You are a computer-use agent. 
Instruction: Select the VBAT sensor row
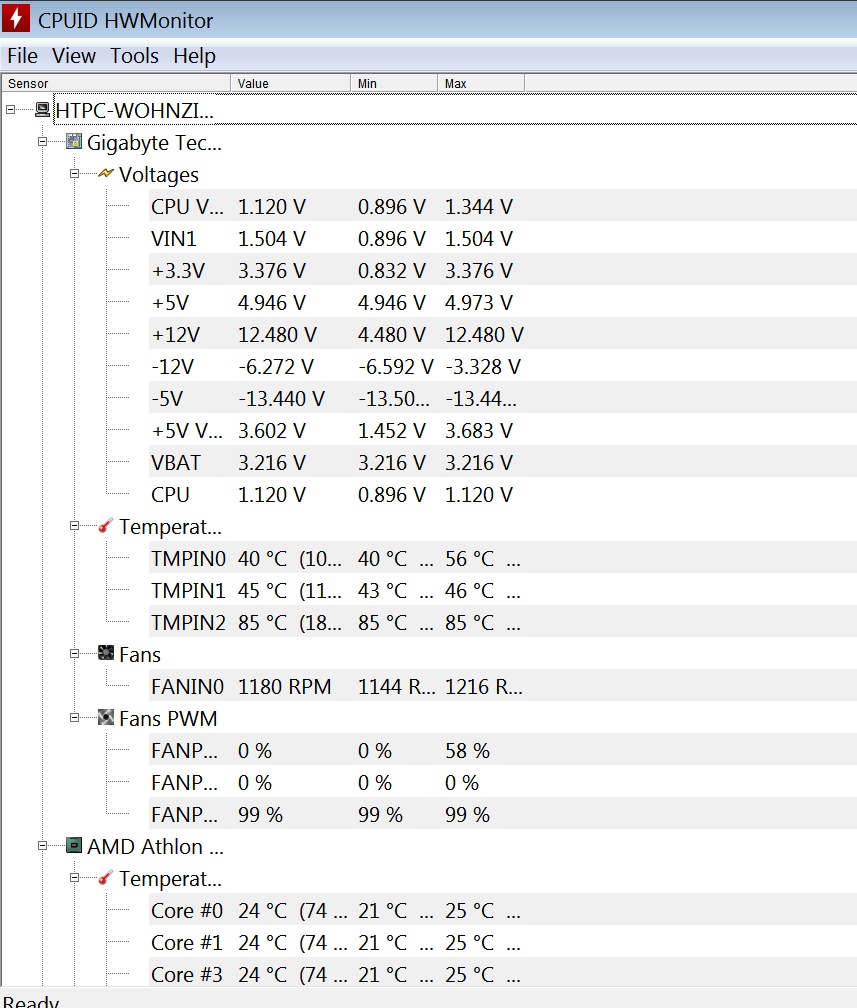(x=502, y=463)
